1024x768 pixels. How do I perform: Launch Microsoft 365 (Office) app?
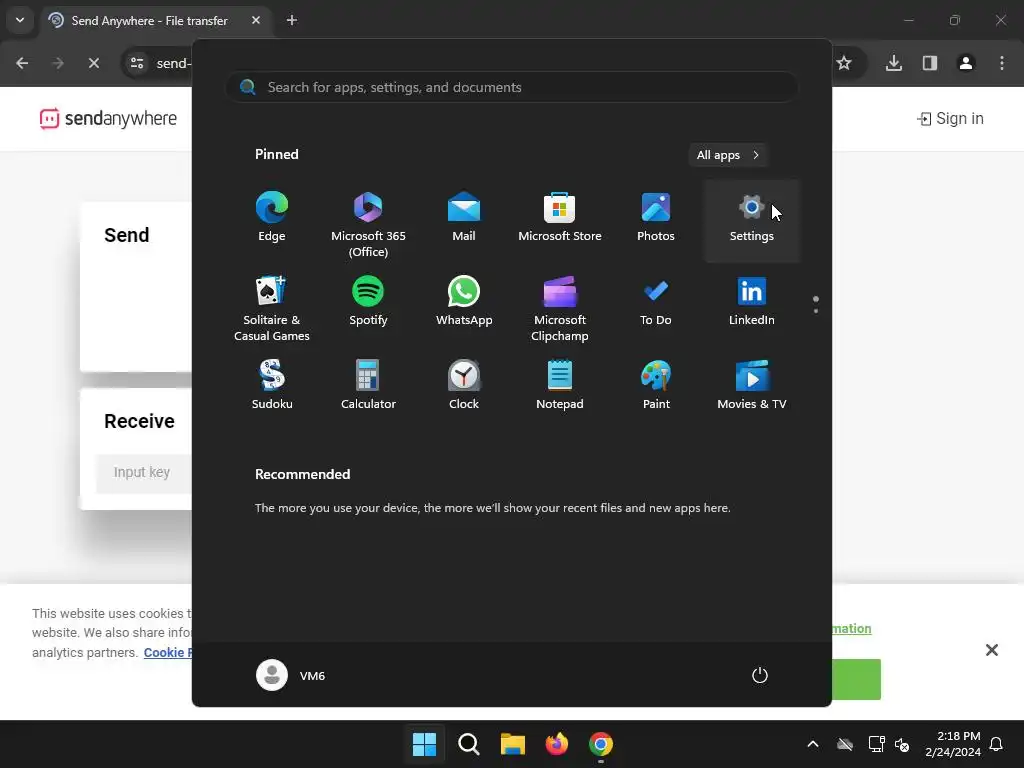point(368,222)
